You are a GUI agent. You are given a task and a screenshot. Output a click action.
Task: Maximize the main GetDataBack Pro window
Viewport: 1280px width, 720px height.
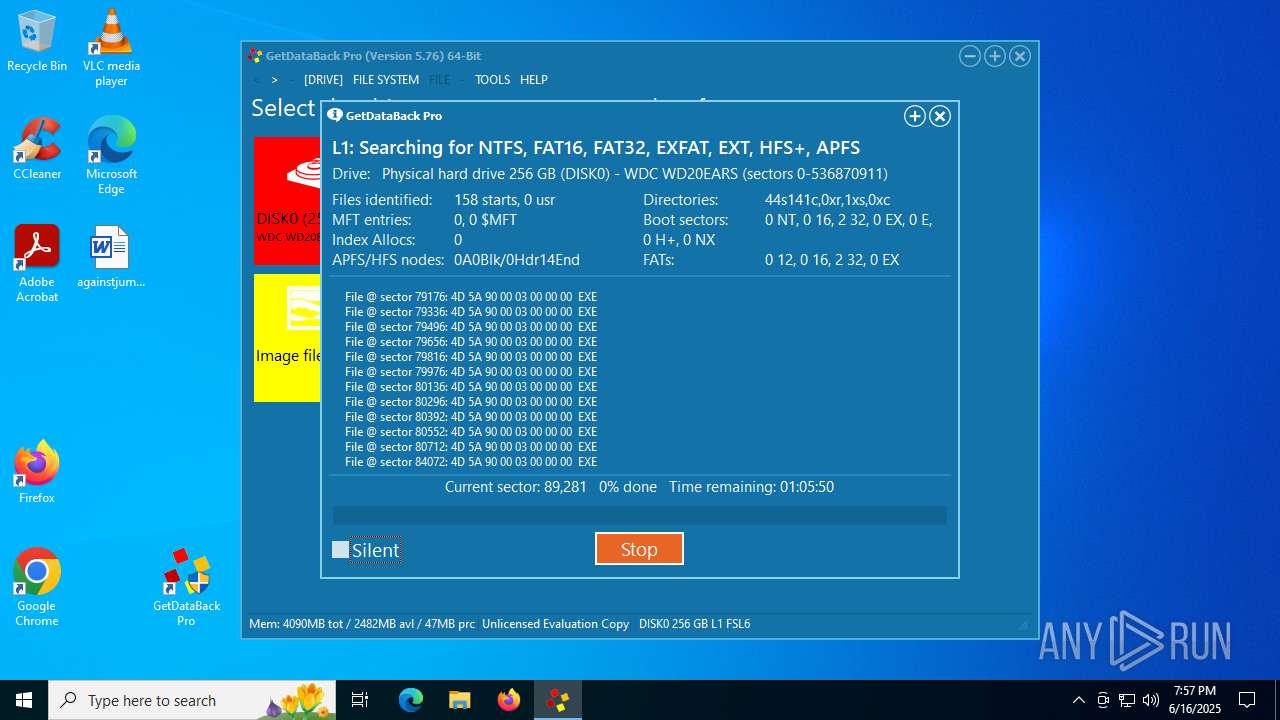pos(995,56)
